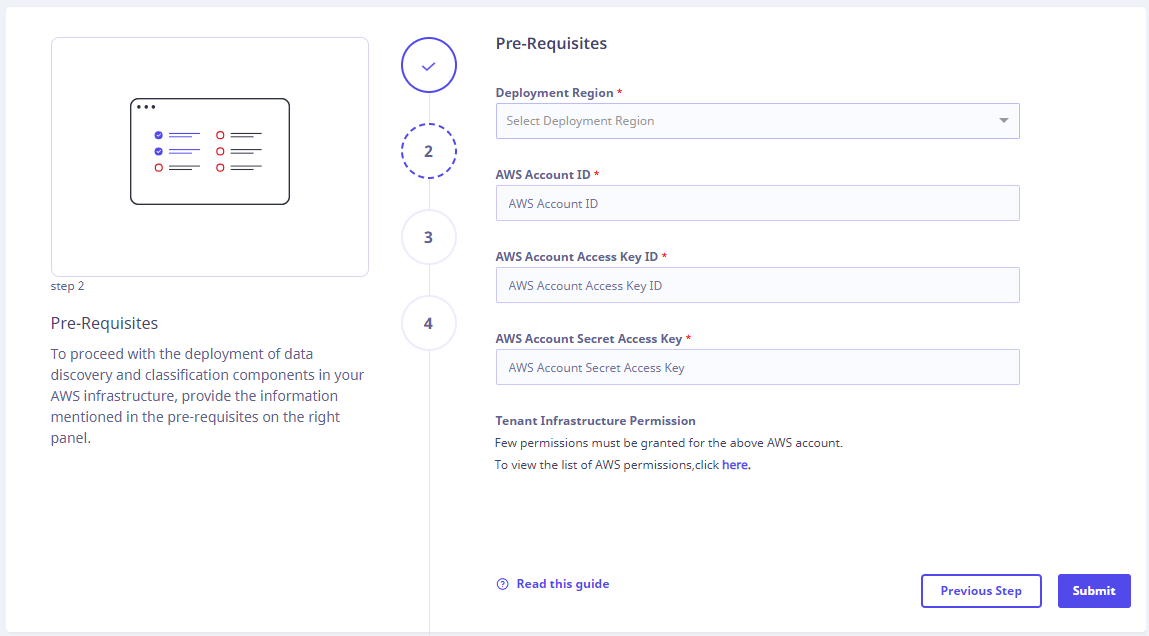
Task: Focus the AWS Account ID input field
Action: pyautogui.click(x=757, y=203)
